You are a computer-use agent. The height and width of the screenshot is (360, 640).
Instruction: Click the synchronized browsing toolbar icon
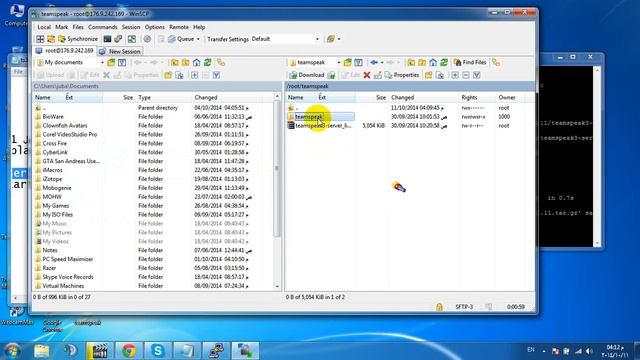(x=132, y=39)
